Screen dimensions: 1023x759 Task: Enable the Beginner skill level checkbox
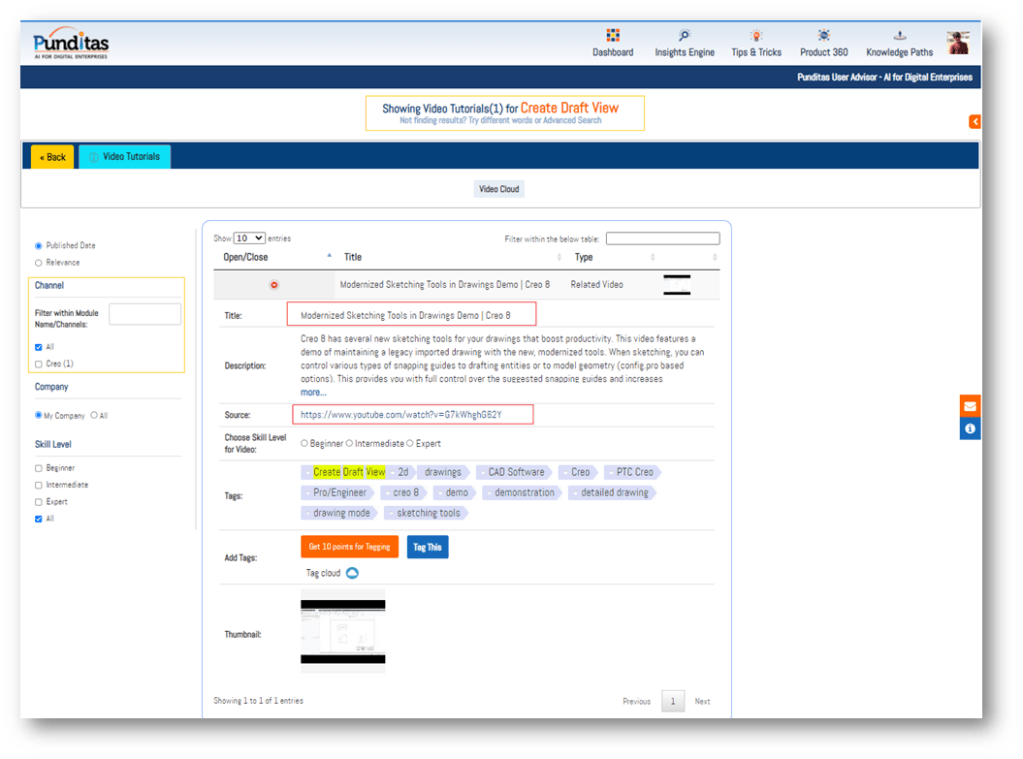[39, 468]
